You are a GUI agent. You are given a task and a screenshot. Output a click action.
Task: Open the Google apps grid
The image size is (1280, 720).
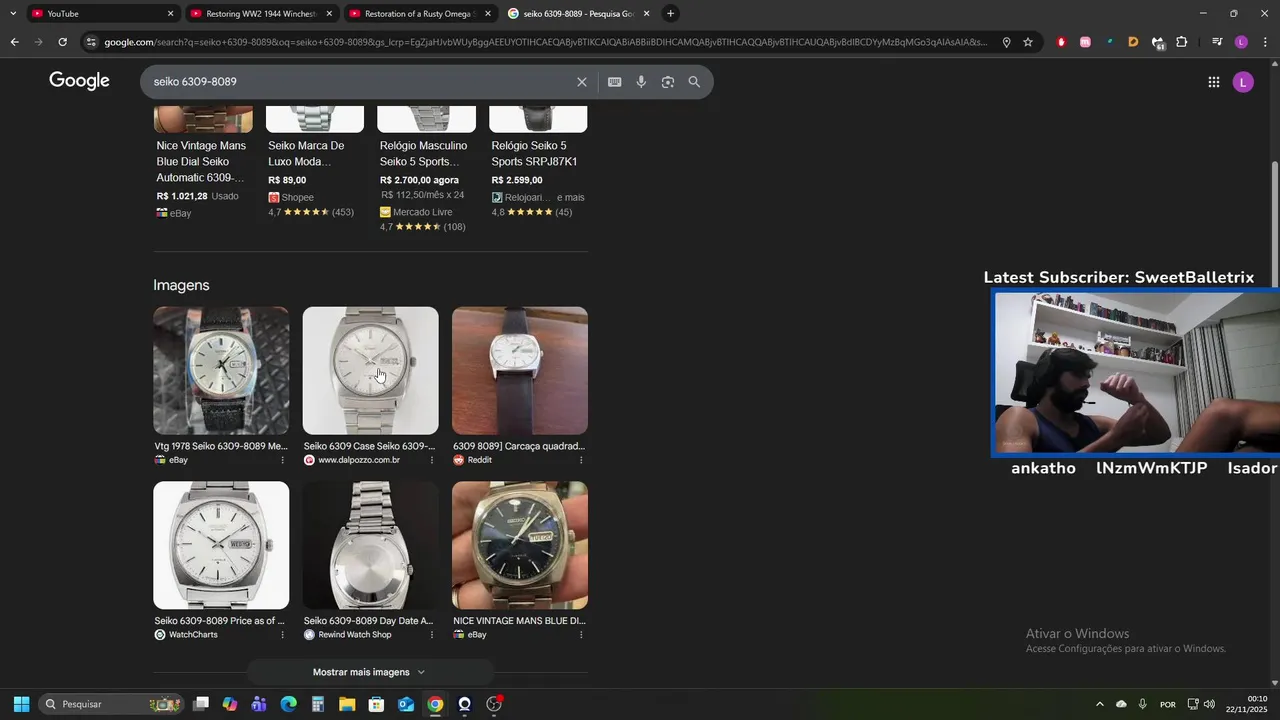(1214, 82)
